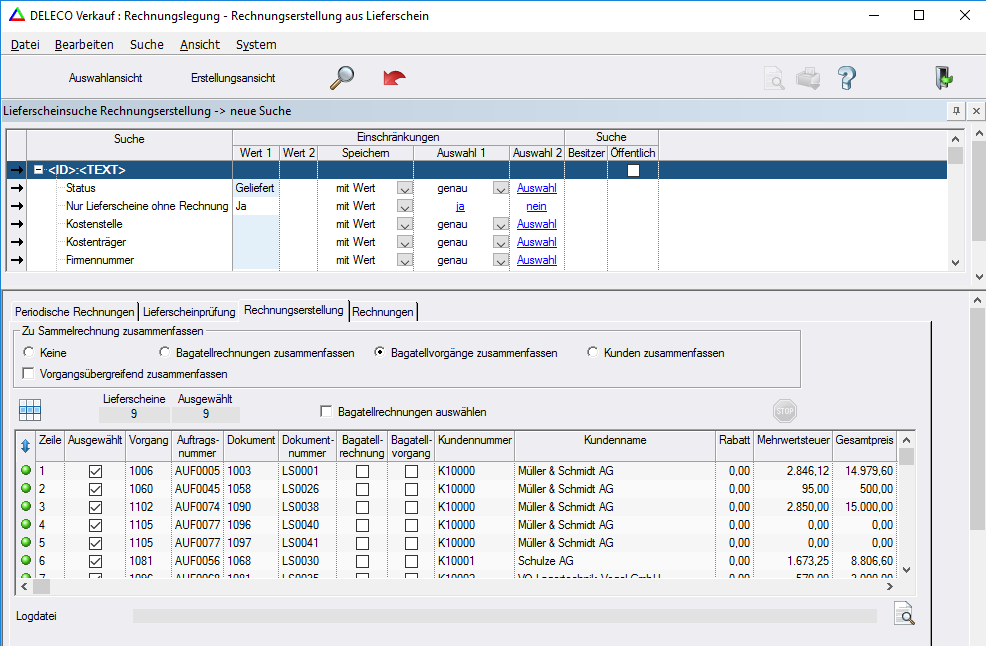986x646 pixels.
Task: Open the log file viewer icon
Action: 904,615
